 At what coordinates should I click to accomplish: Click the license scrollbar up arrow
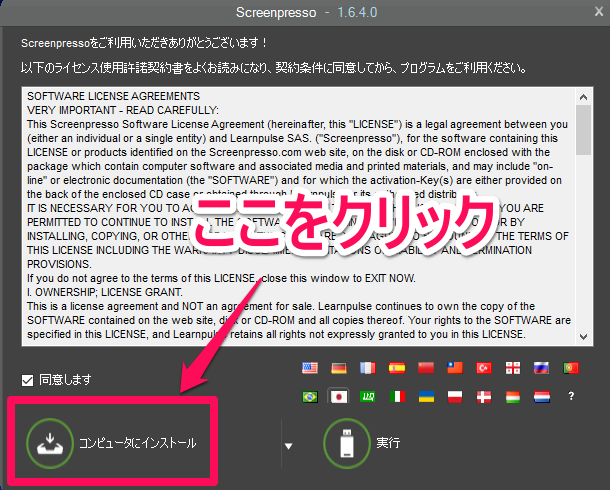pos(583,97)
